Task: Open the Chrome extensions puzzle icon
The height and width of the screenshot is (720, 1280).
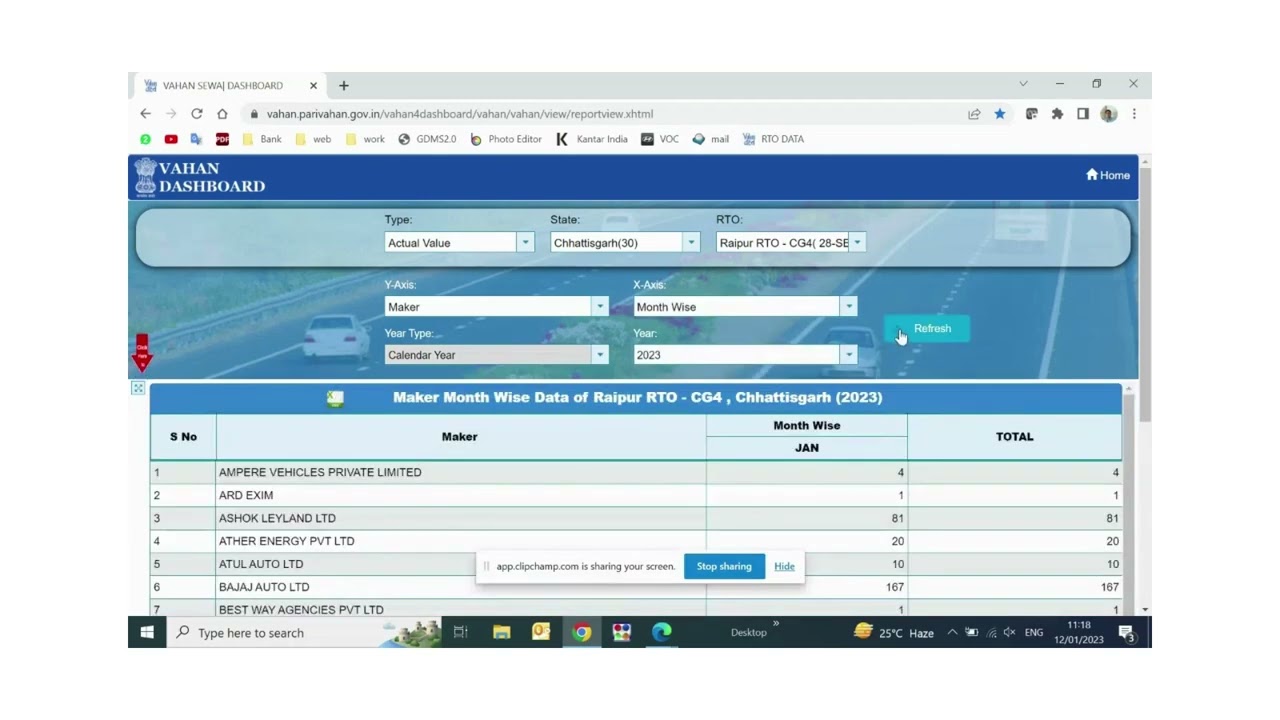Action: tap(1057, 114)
